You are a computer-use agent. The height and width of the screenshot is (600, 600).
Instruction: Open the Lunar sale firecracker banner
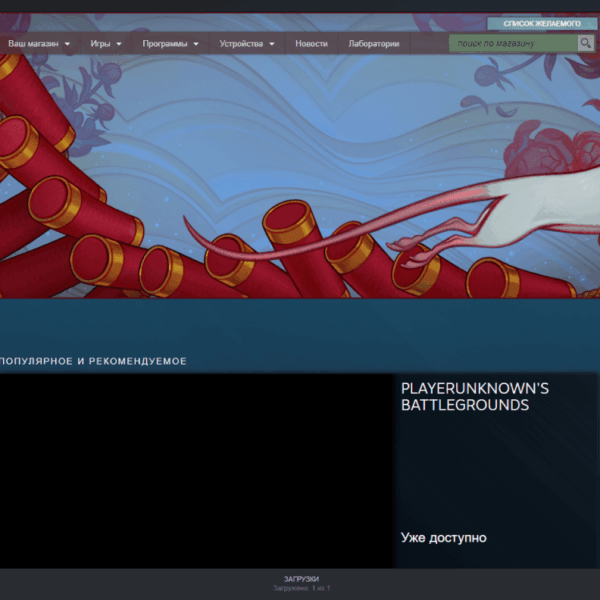[x=300, y=176]
